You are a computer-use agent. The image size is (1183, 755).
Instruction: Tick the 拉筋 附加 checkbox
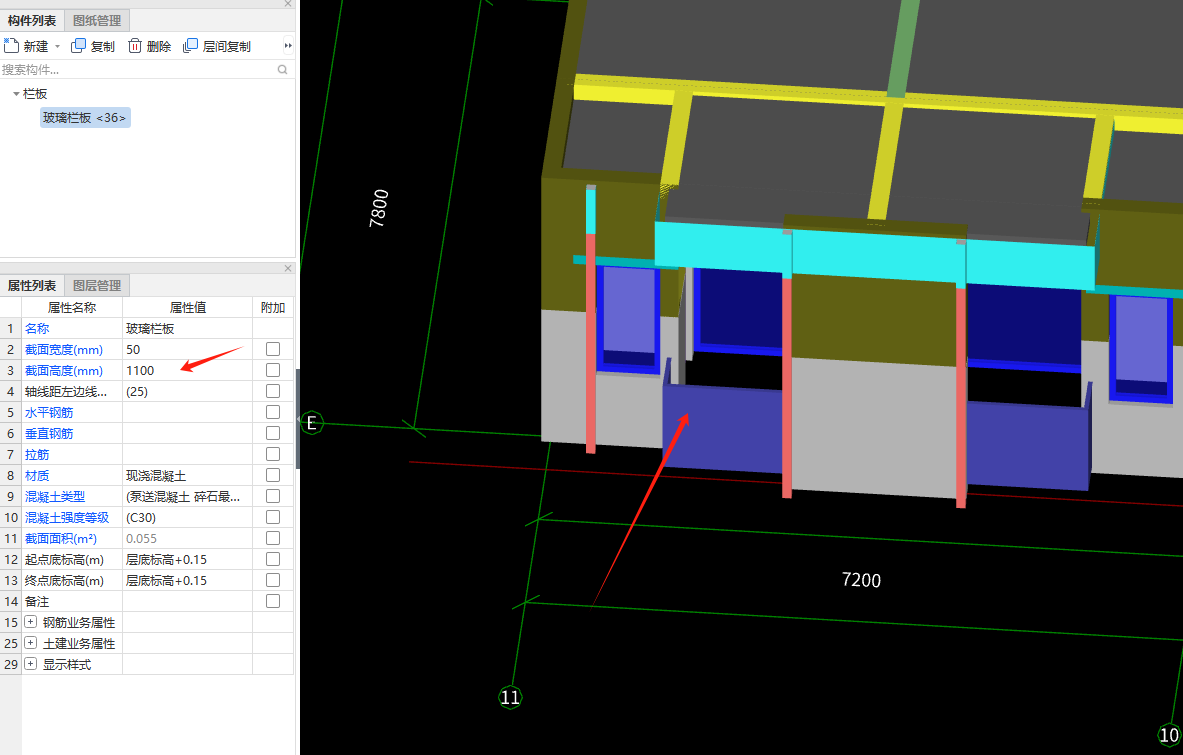point(273,454)
